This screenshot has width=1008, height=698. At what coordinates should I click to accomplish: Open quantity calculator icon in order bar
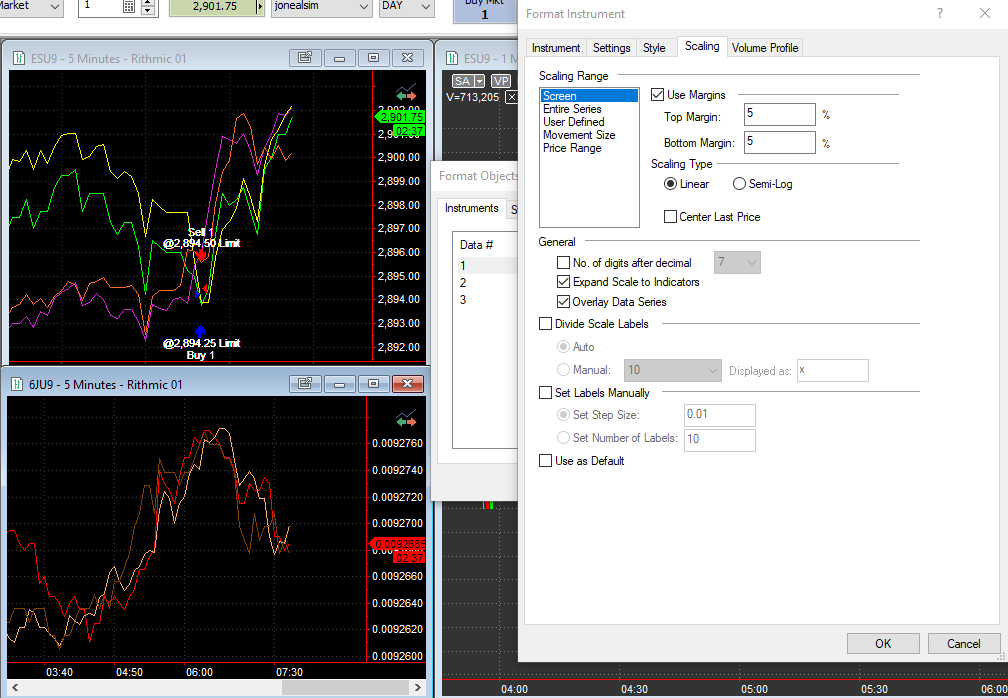[129, 7]
